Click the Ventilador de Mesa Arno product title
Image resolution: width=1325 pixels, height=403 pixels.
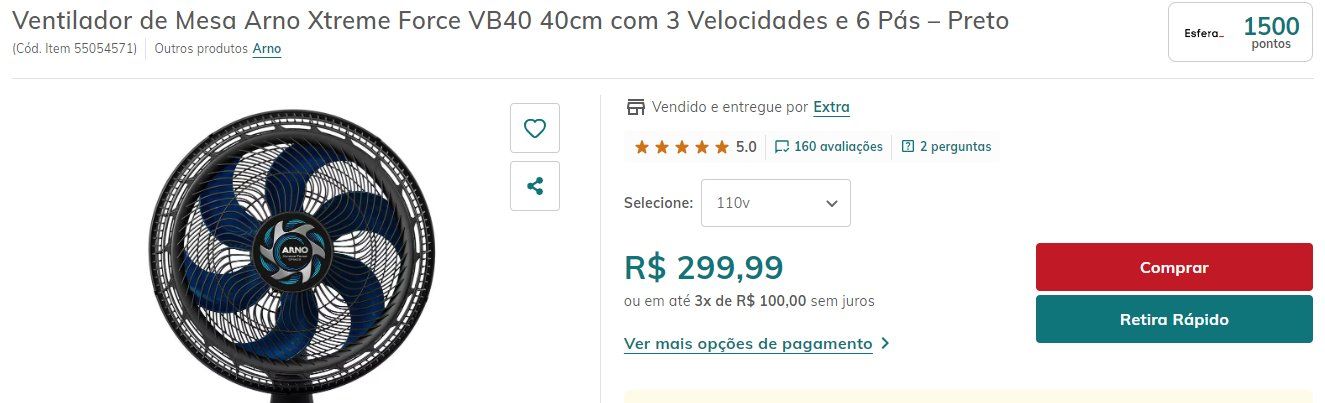click(x=510, y=20)
